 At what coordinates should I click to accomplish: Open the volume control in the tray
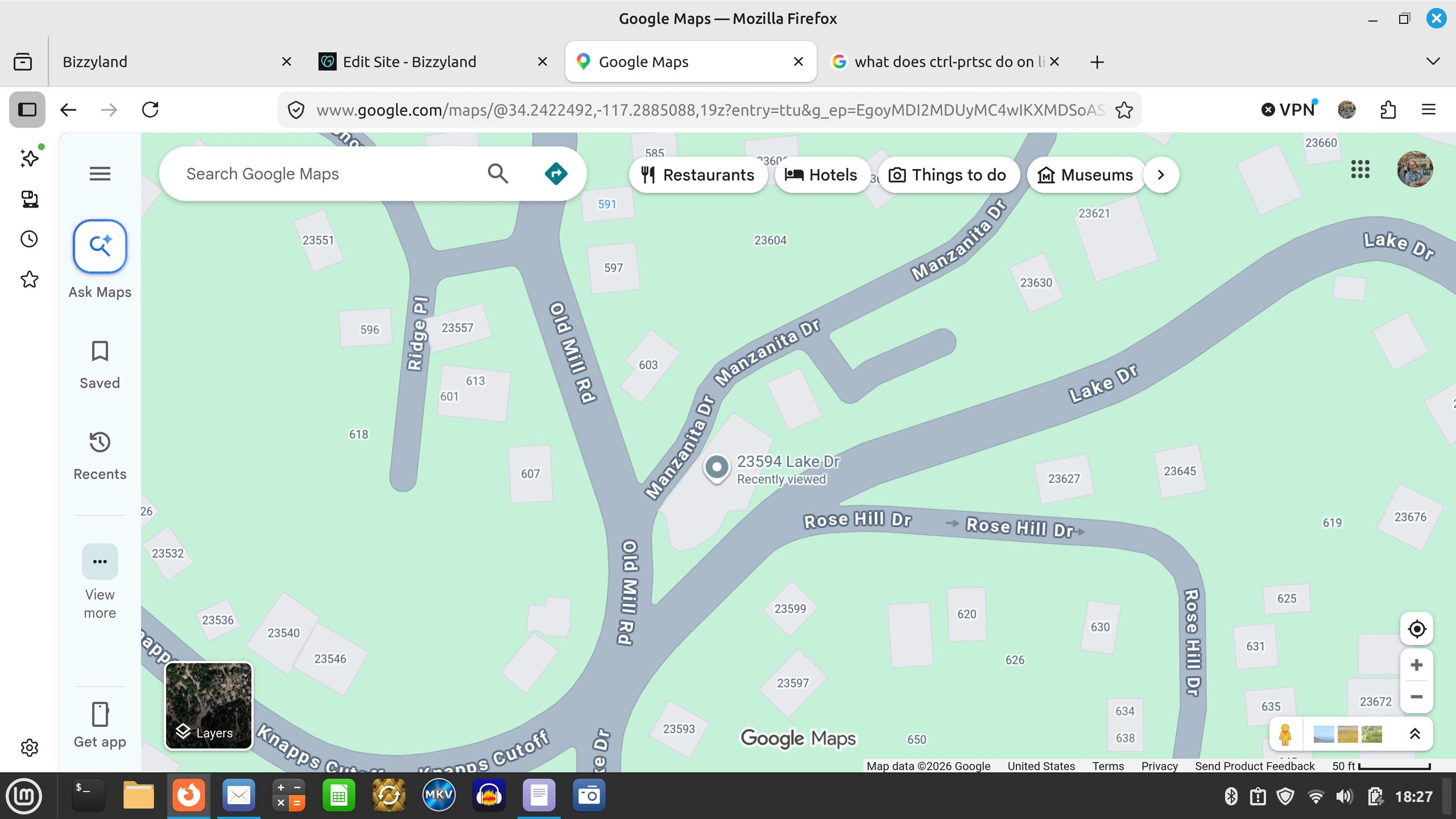[1345, 797]
